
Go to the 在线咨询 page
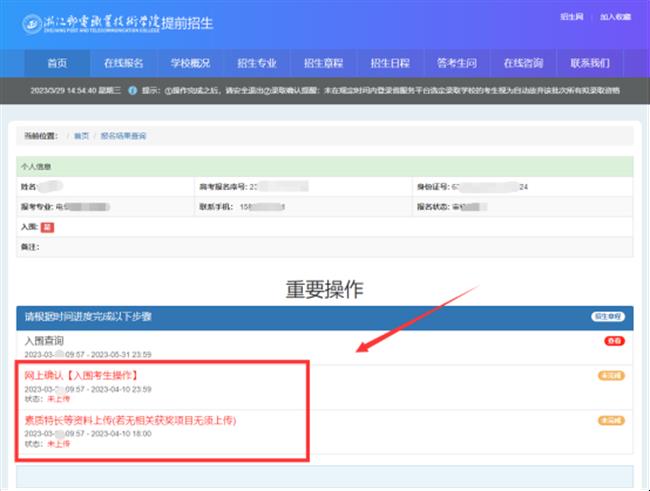coord(523,63)
